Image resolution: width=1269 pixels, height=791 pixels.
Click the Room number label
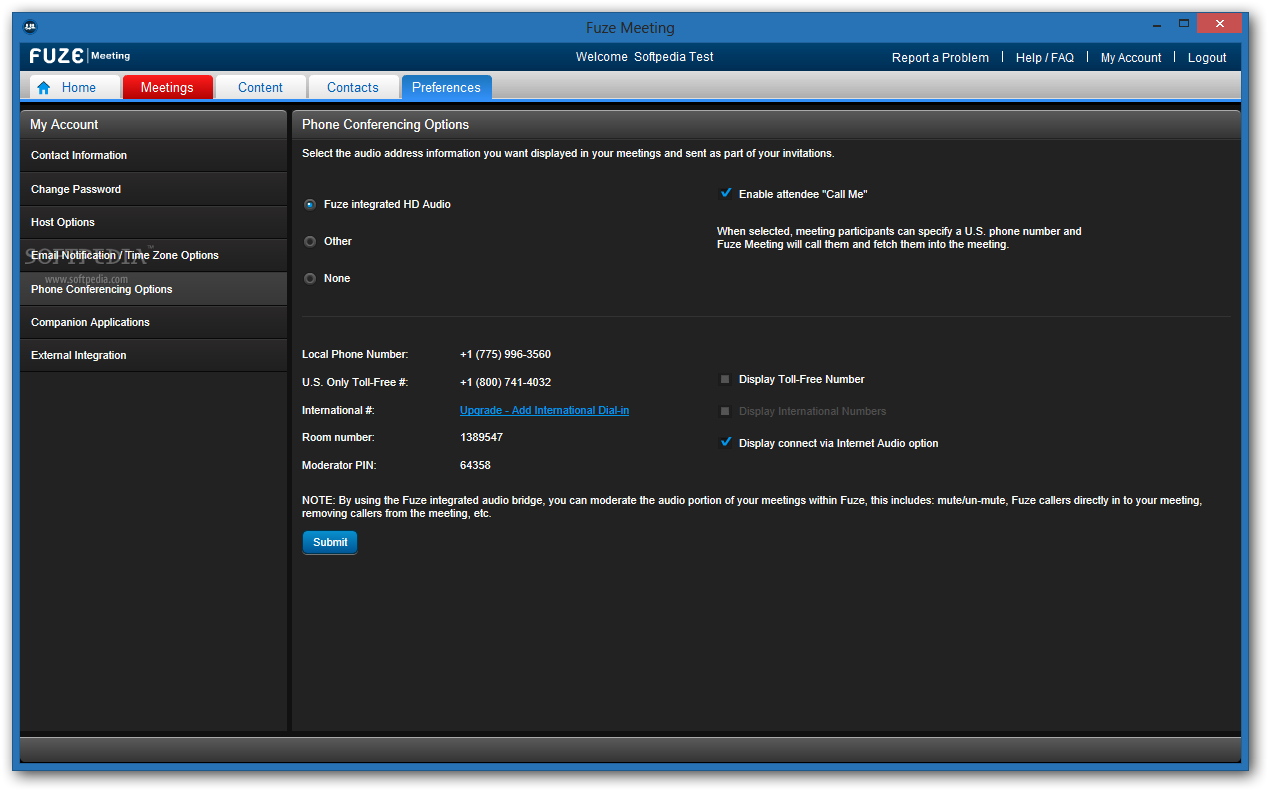(338, 437)
